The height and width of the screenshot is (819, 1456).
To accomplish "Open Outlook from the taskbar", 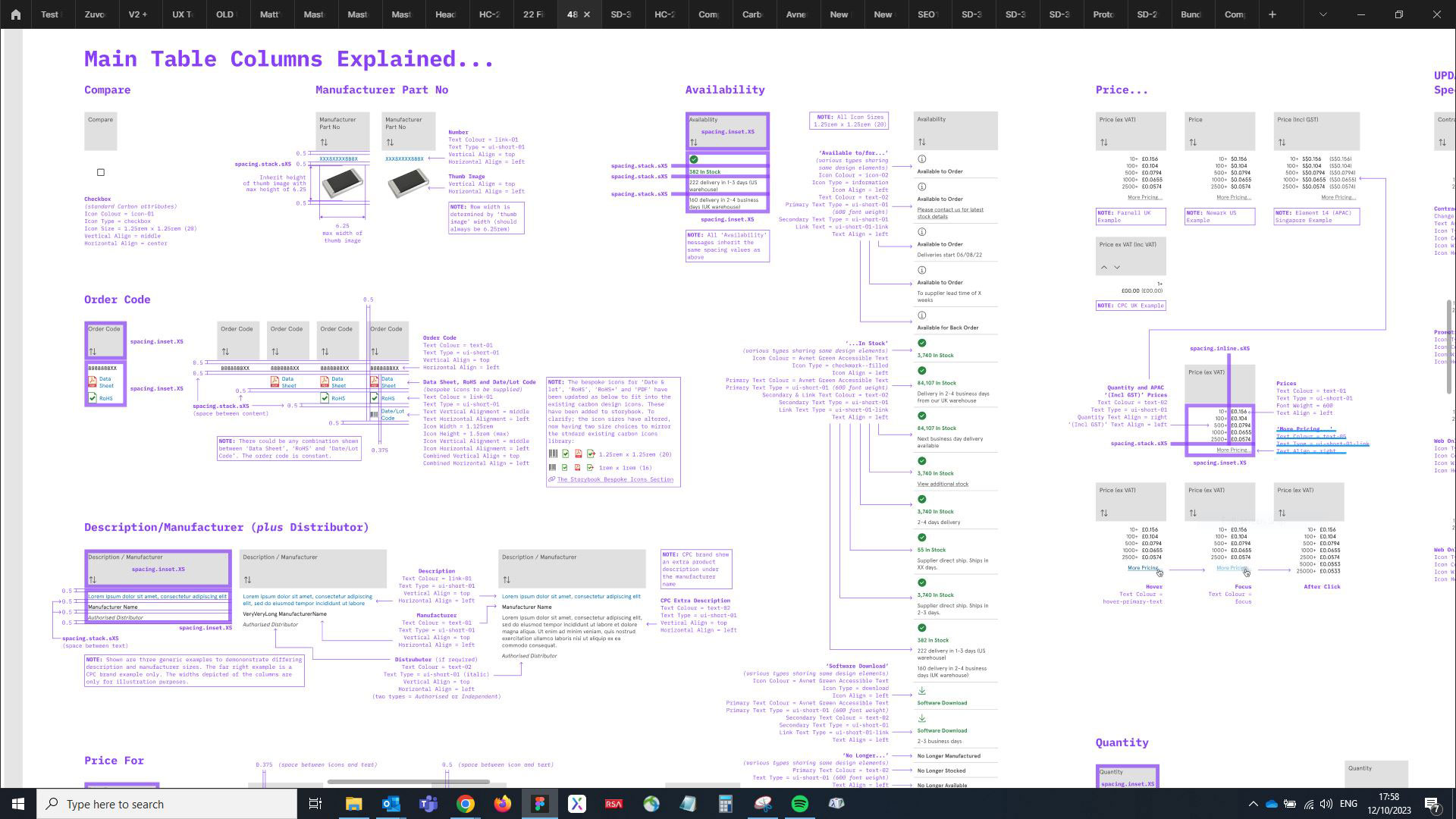I will [391, 804].
